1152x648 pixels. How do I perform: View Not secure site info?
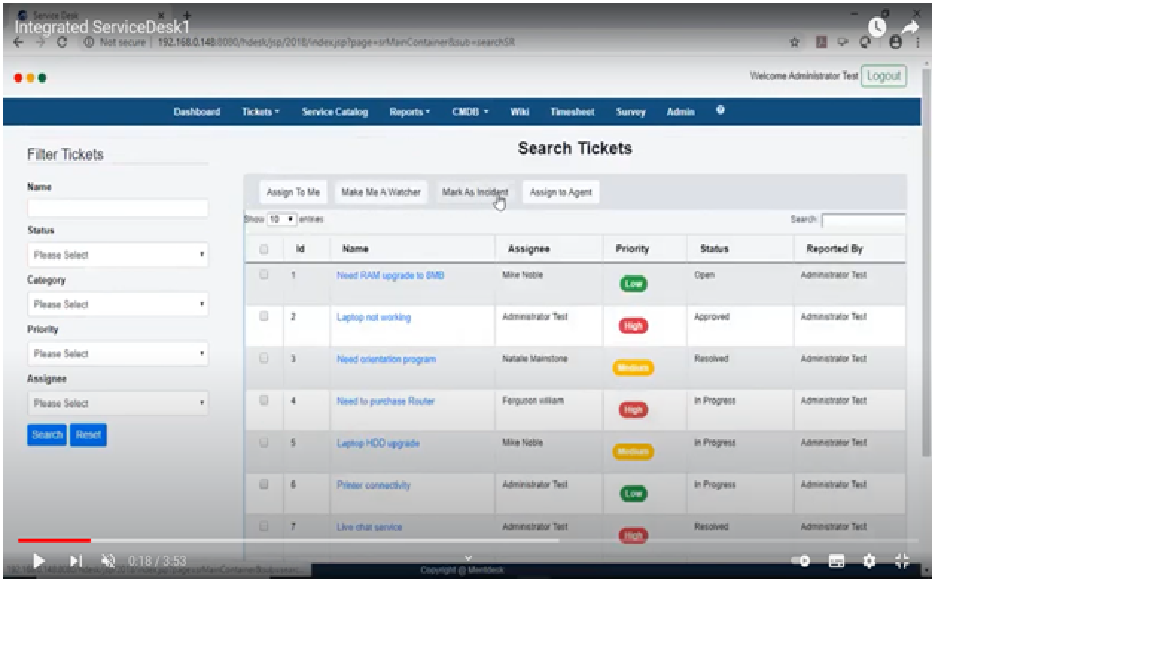click(x=116, y=43)
